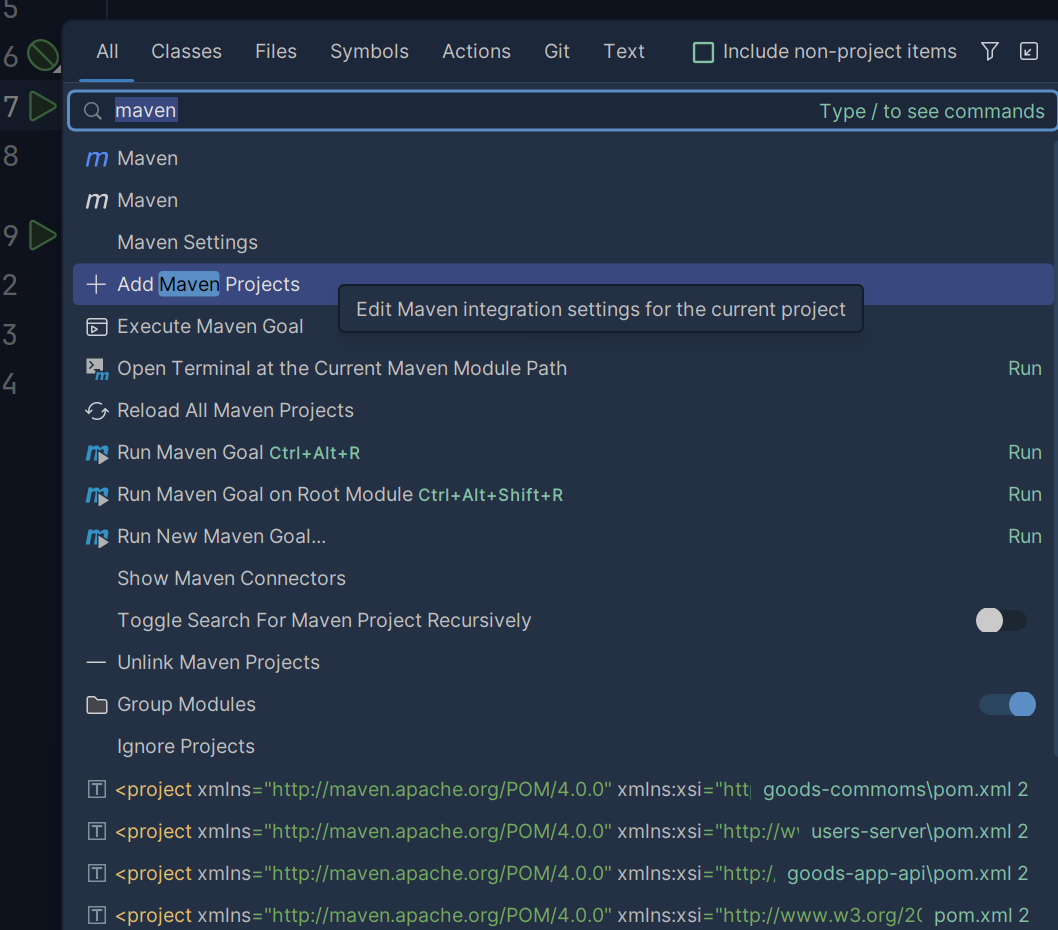Image resolution: width=1058 pixels, height=930 pixels.
Task: Open the goods-app-api\pom.xml text result
Action: coord(562,873)
